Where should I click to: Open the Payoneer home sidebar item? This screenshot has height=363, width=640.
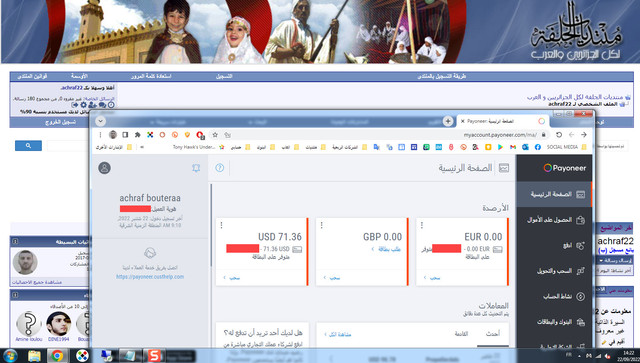point(554,195)
